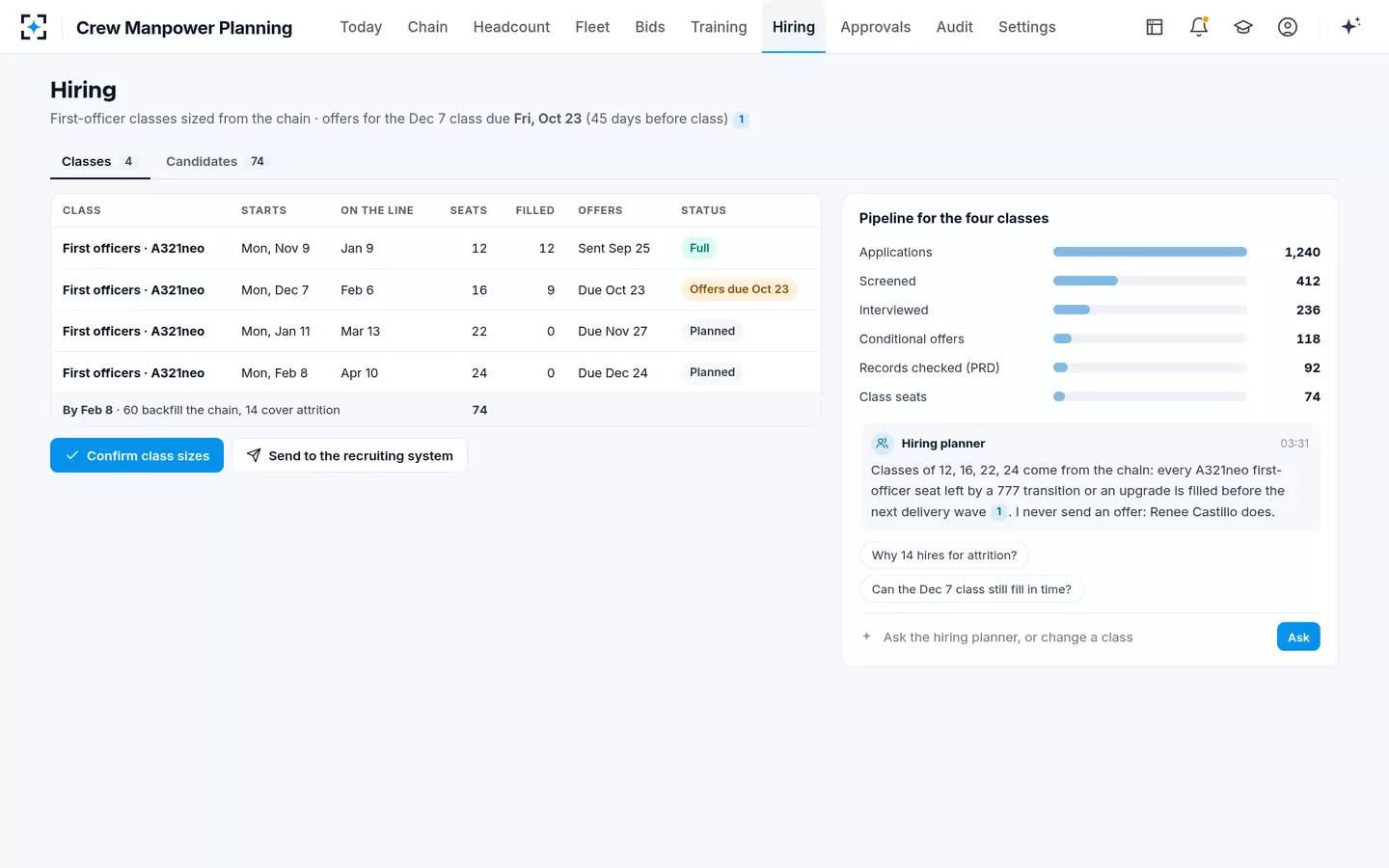
Task: Click footnote badge 1 beside the Hiring subtitle
Action: (x=741, y=120)
